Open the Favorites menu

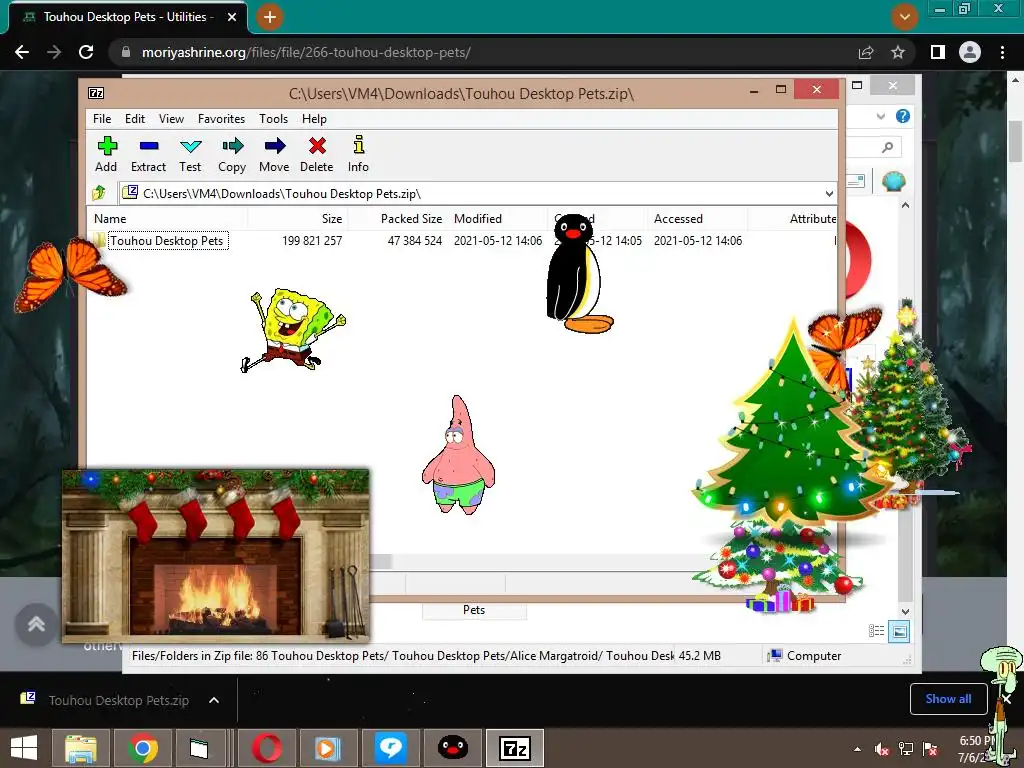(x=221, y=119)
